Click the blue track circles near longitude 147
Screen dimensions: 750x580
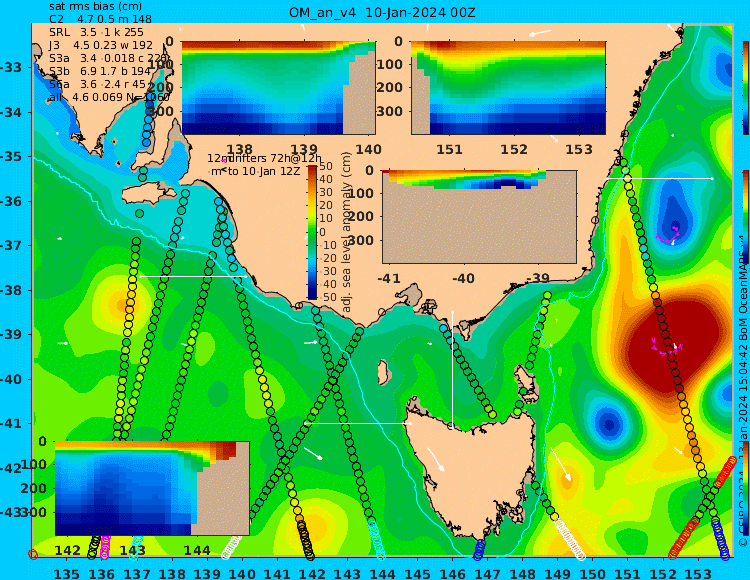point(479,549)
